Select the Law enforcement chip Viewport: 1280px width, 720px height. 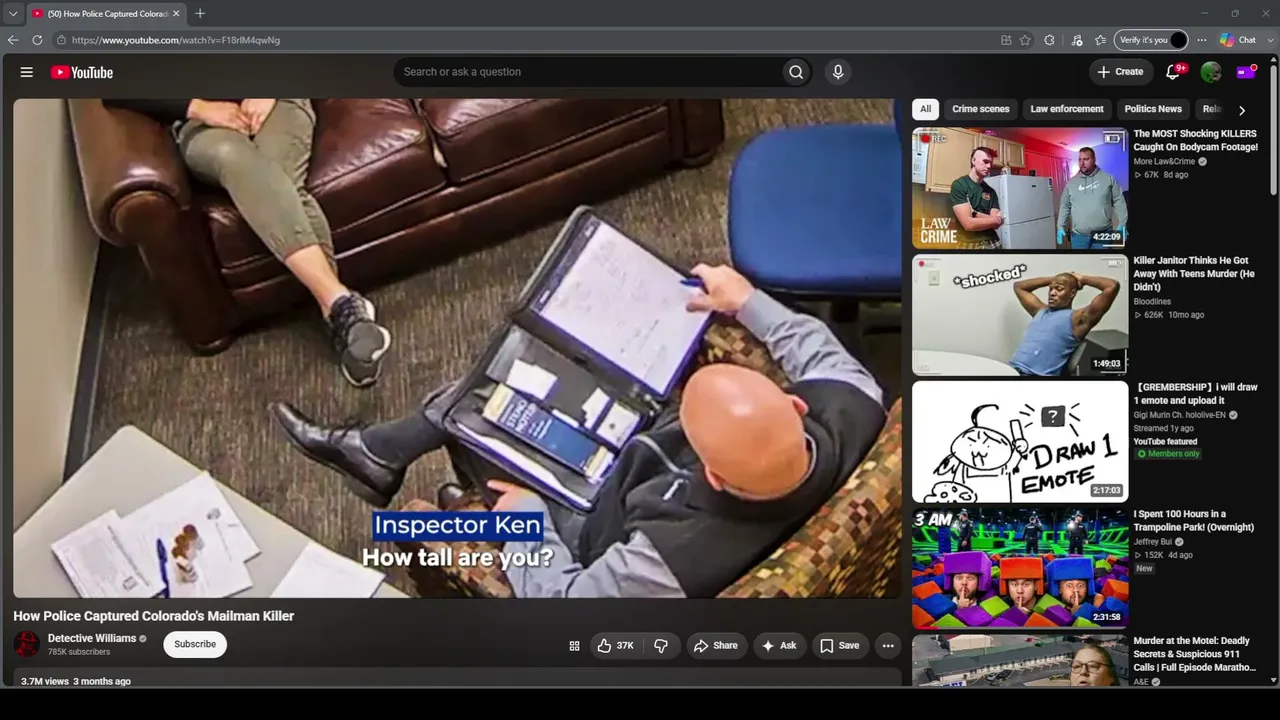1067,109
